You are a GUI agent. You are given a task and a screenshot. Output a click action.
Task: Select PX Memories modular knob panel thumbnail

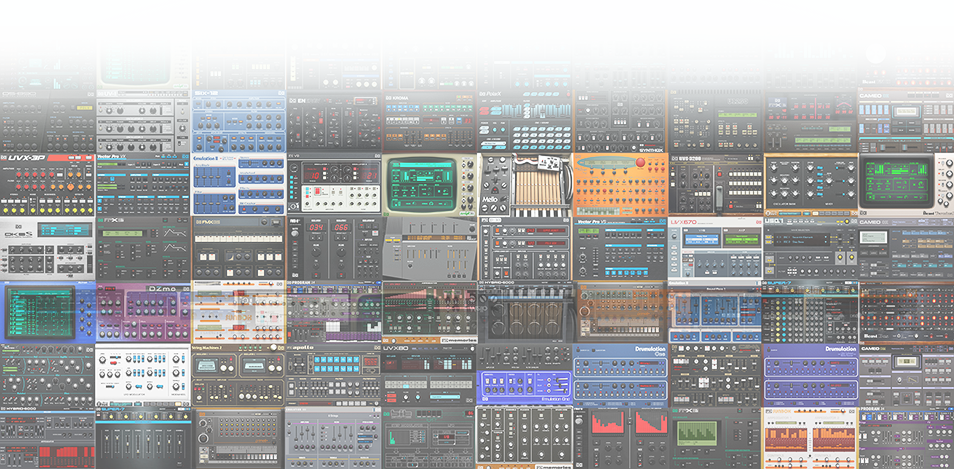[x=525, y=438]
